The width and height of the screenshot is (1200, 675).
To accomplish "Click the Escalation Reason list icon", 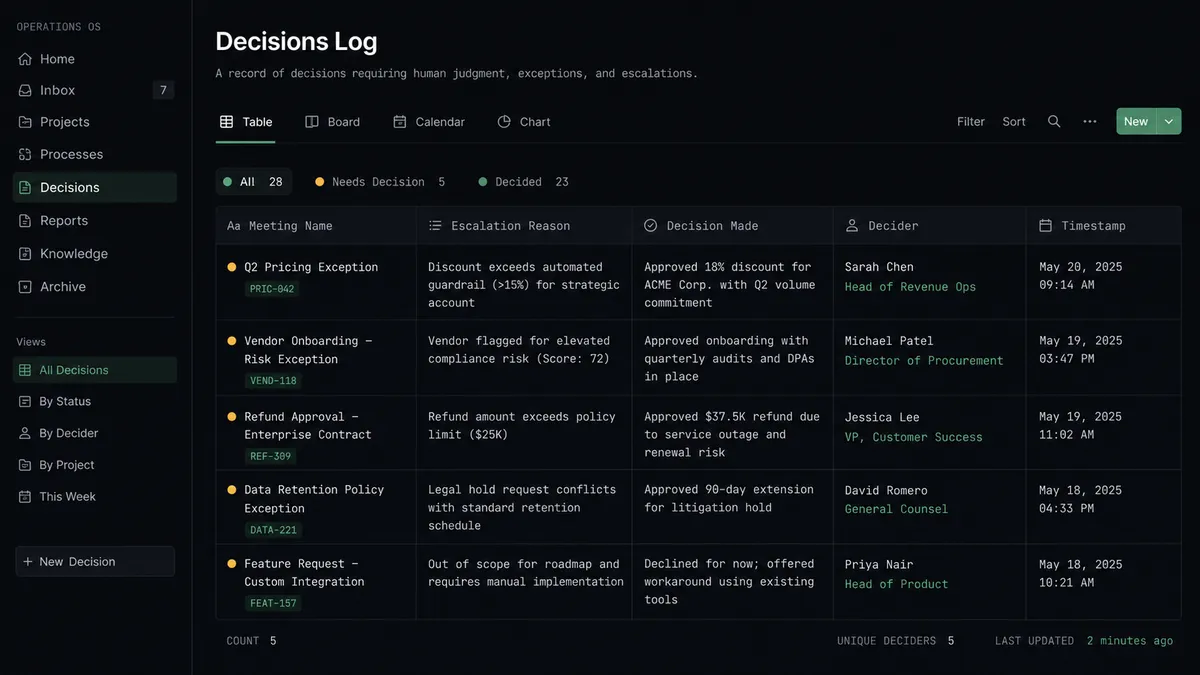I will click(x=435, y=226).
